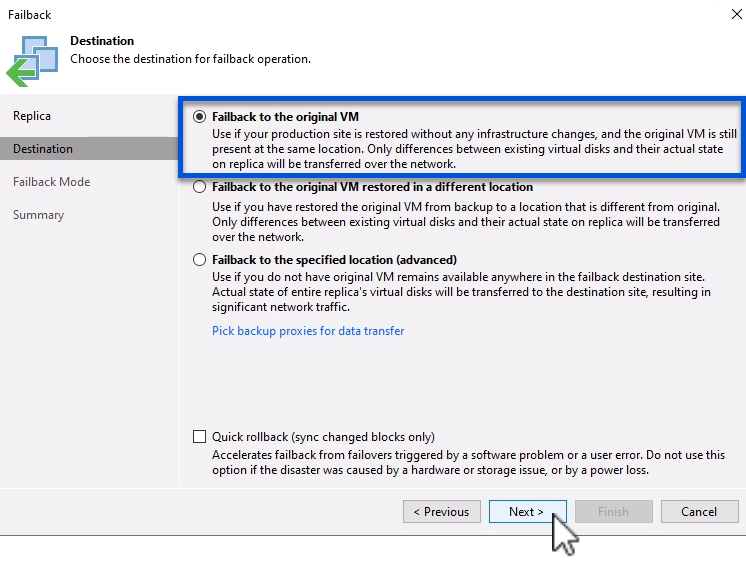Select the Destination step in sidebar
The height and width of the screenshot is (562, 746).
tap(43, 149)
